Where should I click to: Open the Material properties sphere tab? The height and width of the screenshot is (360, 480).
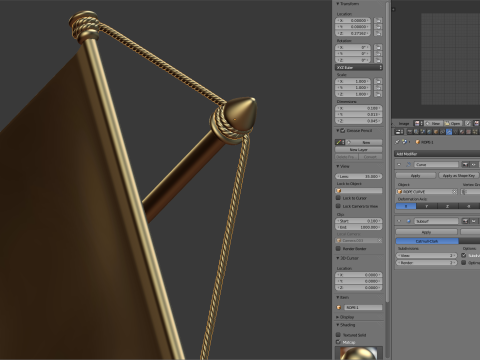coord(462,132)
